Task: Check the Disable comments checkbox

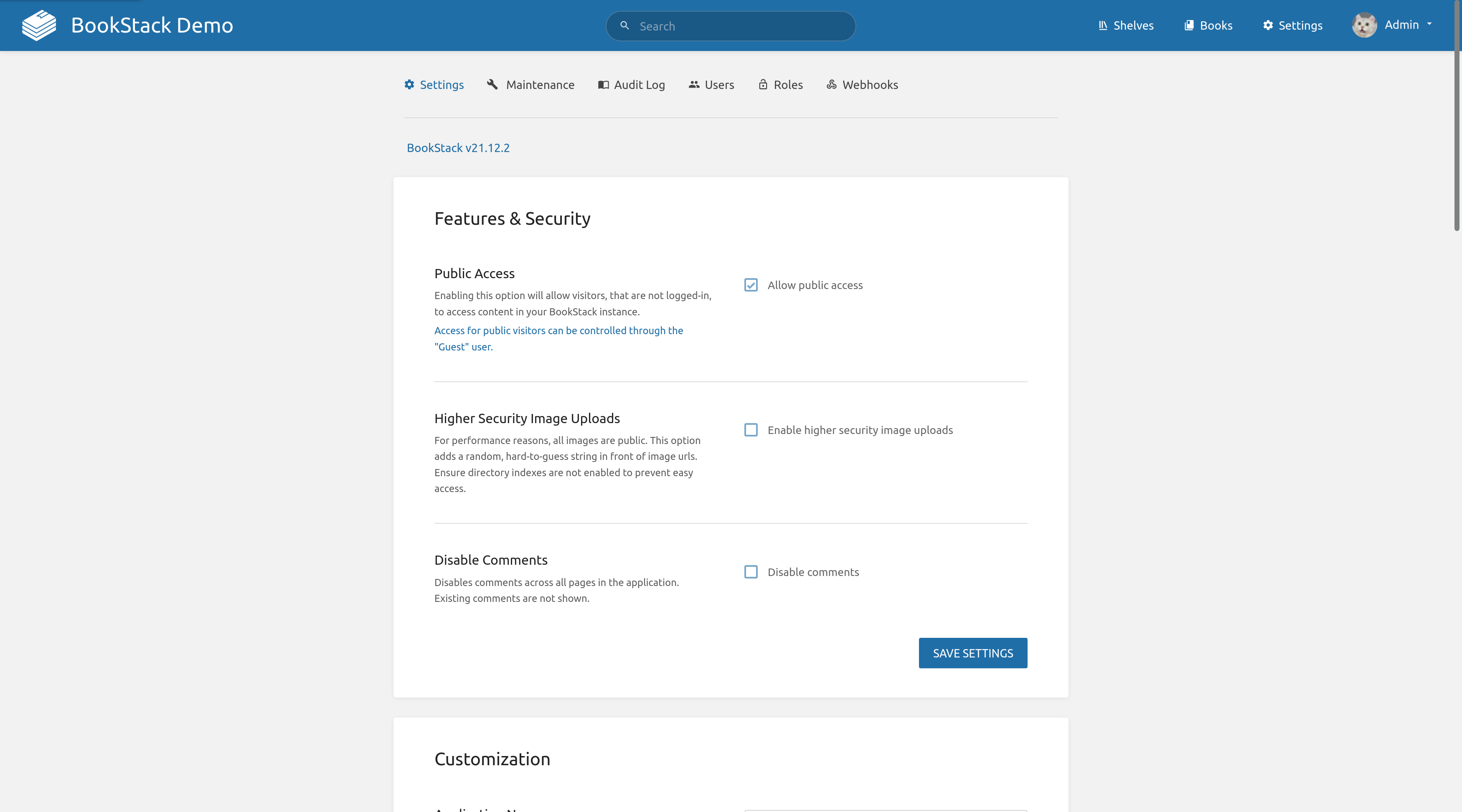Action: [x=750, y=571]
